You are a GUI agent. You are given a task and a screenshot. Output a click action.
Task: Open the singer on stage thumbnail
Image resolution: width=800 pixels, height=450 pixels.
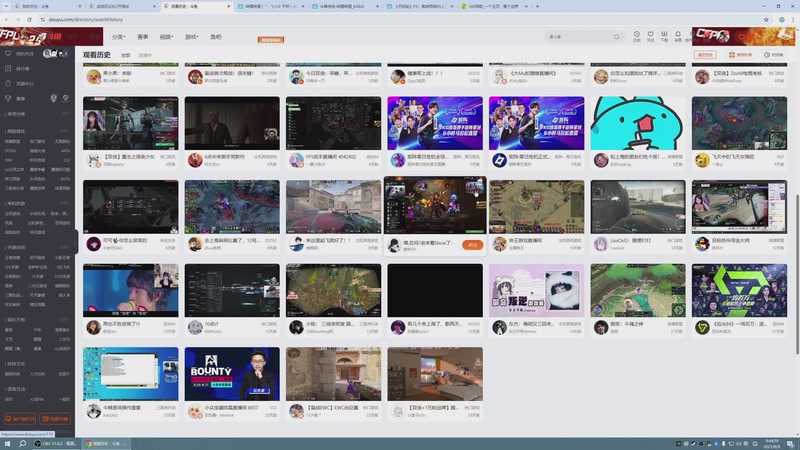coord(131,290)
